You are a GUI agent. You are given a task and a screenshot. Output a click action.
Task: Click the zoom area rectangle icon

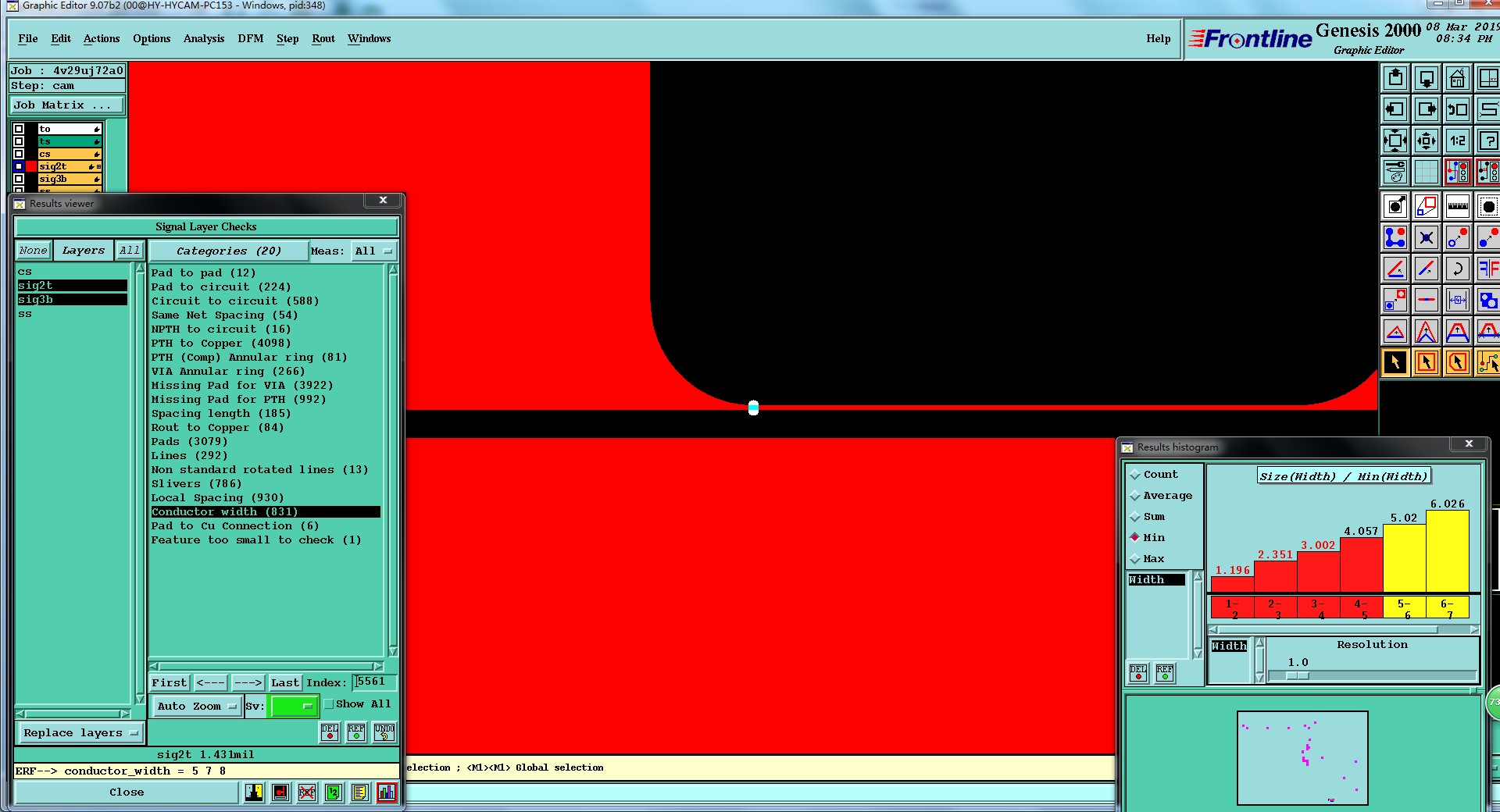tap(1427, 206)
